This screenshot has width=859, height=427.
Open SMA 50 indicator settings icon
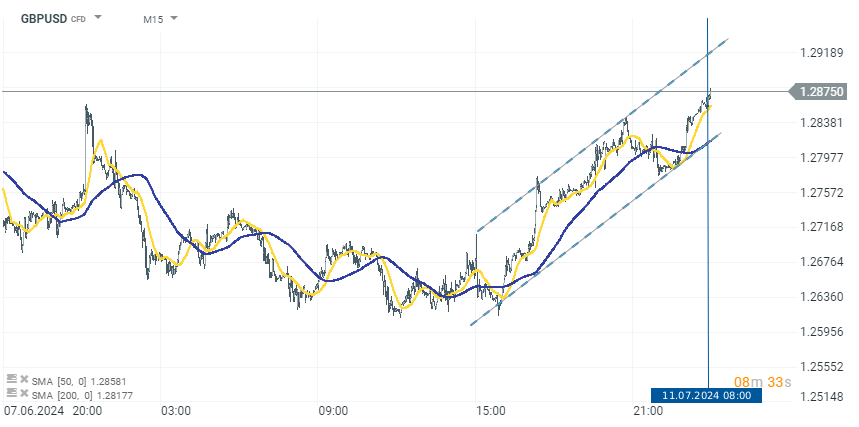pyautogui.click(x=11, y=380)
